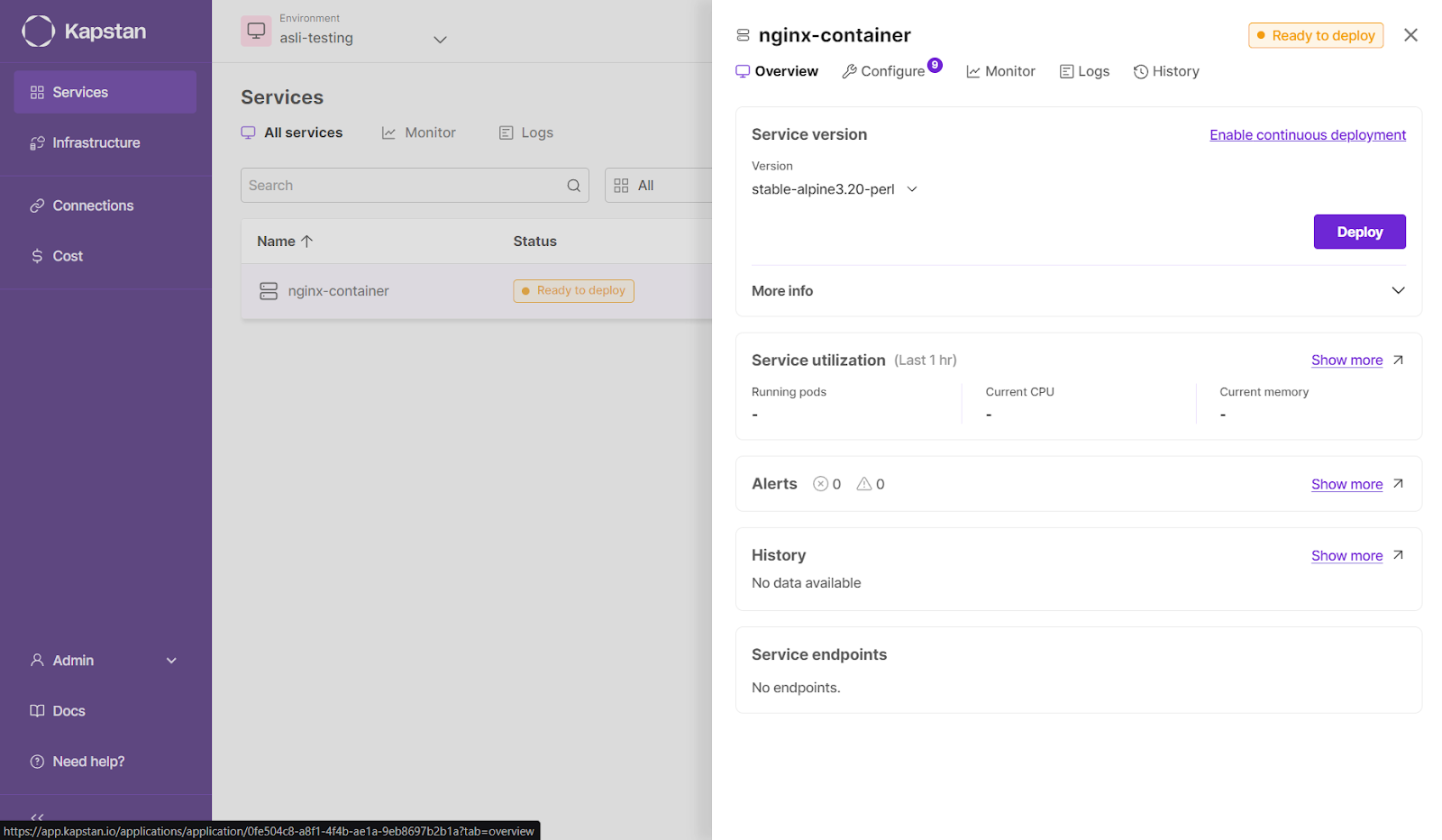Click Current memory label
The height and width of the screenshot is (840, 1442).
pos(1264,392)
